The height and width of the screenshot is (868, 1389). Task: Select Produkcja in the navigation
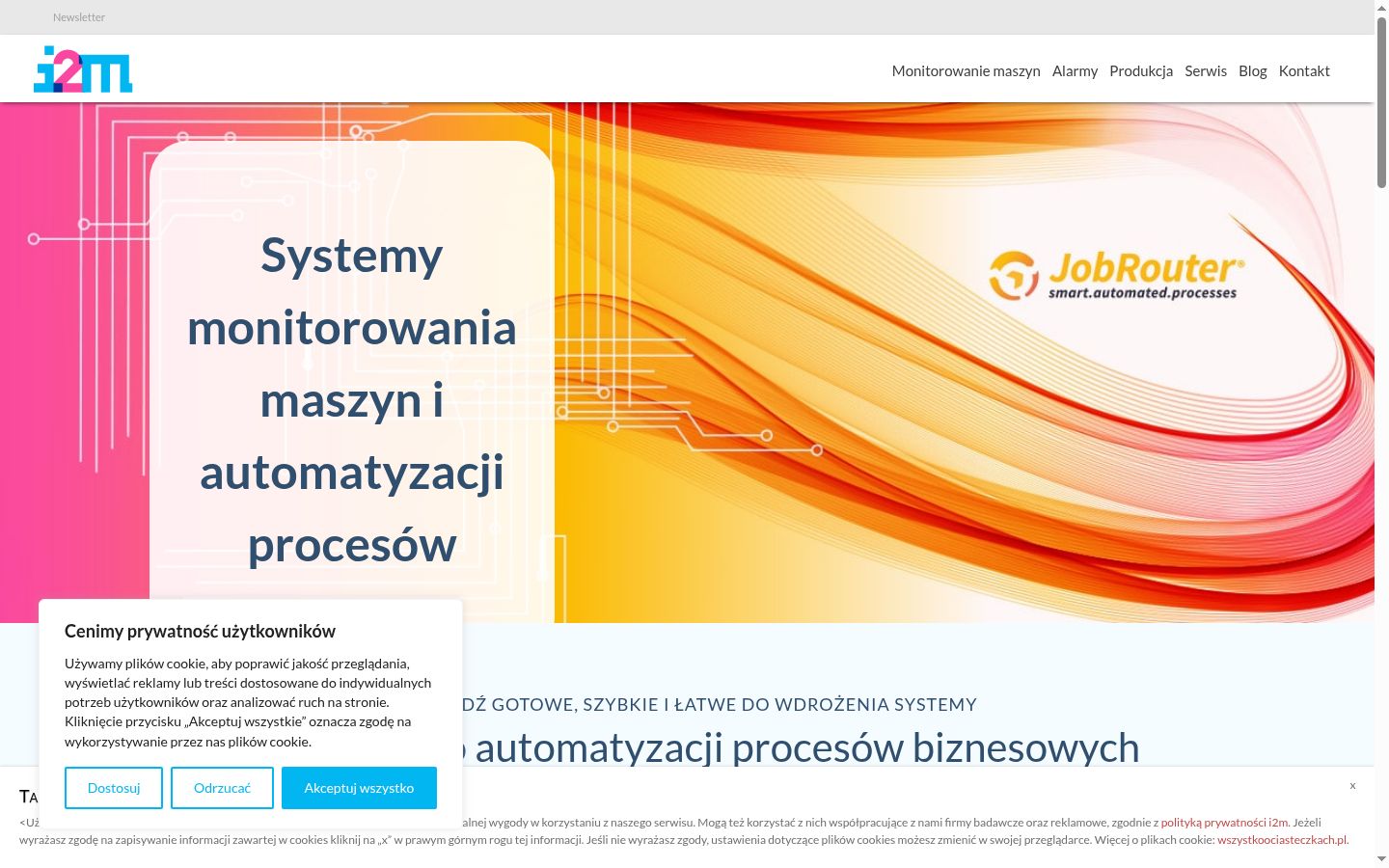(x=1141, y=70)
